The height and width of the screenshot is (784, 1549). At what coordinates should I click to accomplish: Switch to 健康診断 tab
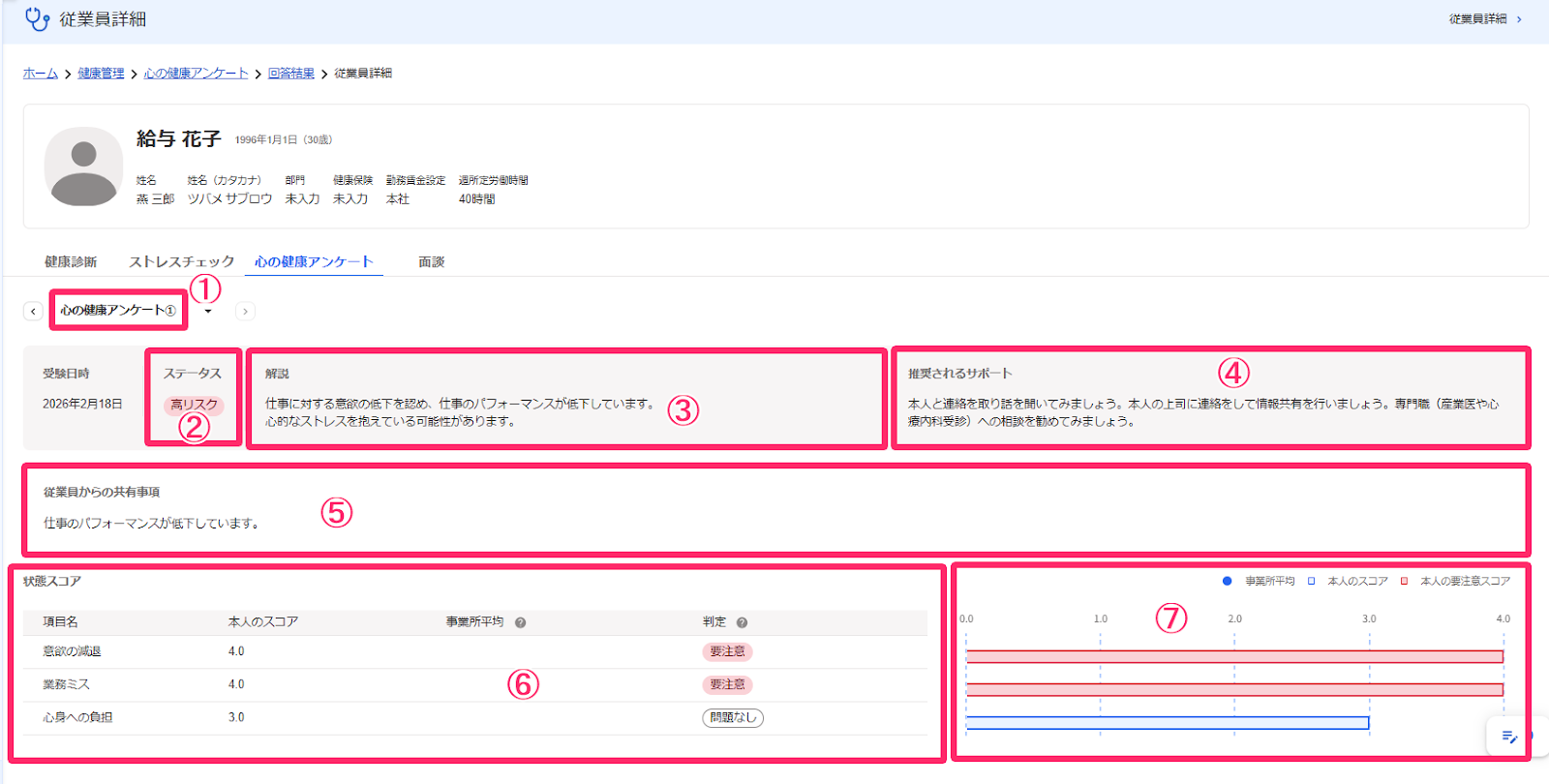pyautogui.click(x=71, y=261)
